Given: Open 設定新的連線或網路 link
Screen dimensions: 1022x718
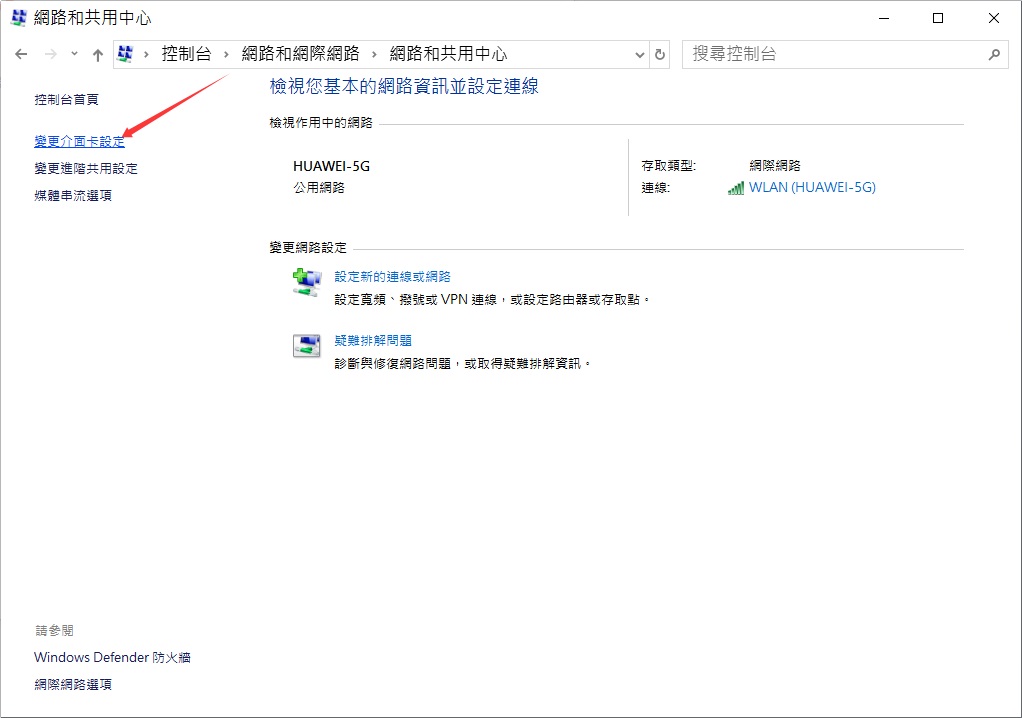Looking at the screenshot, I should coord(392,277).
